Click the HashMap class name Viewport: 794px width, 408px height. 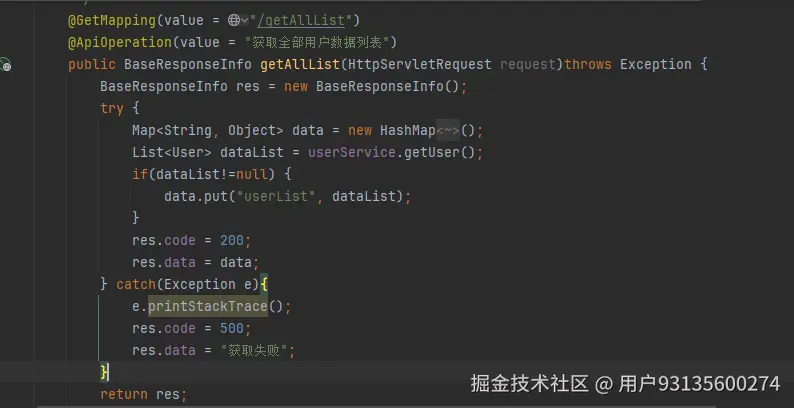[x=408, y=131]
